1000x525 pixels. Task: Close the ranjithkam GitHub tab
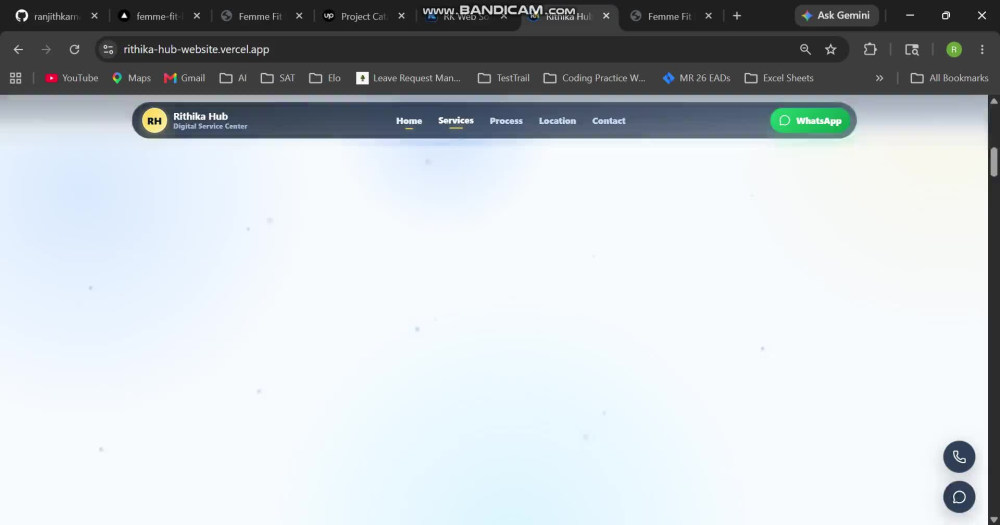coord(94,16)
